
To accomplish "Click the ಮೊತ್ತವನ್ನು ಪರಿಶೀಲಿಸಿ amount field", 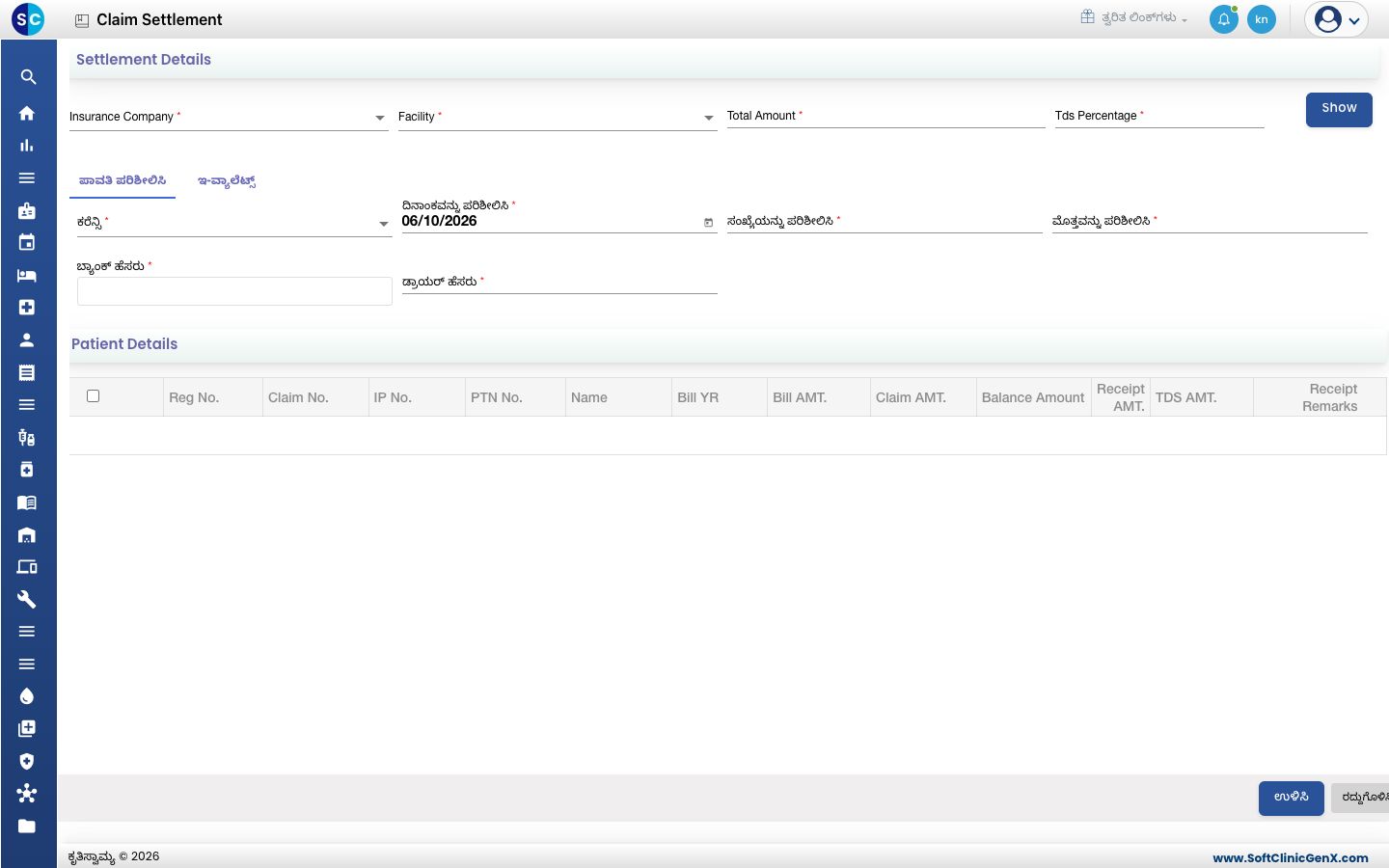I will point(1210,222).
